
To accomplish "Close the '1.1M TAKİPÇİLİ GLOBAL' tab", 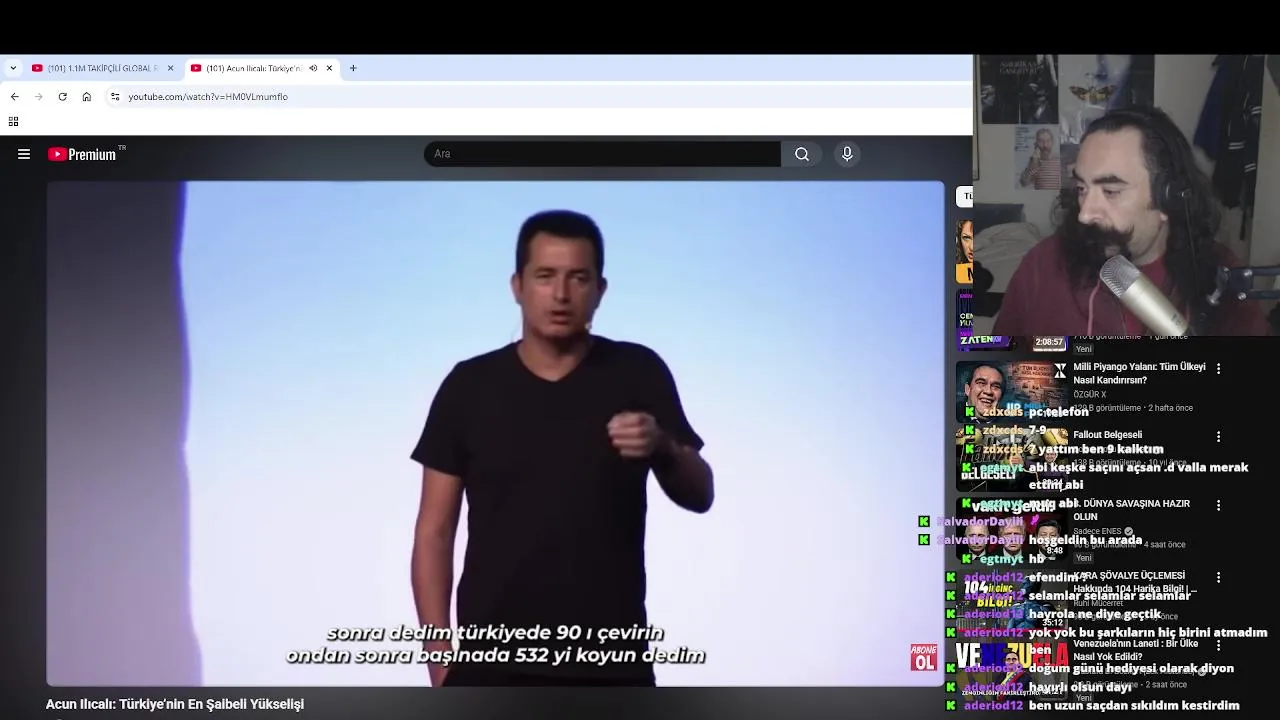I will 170,68.
